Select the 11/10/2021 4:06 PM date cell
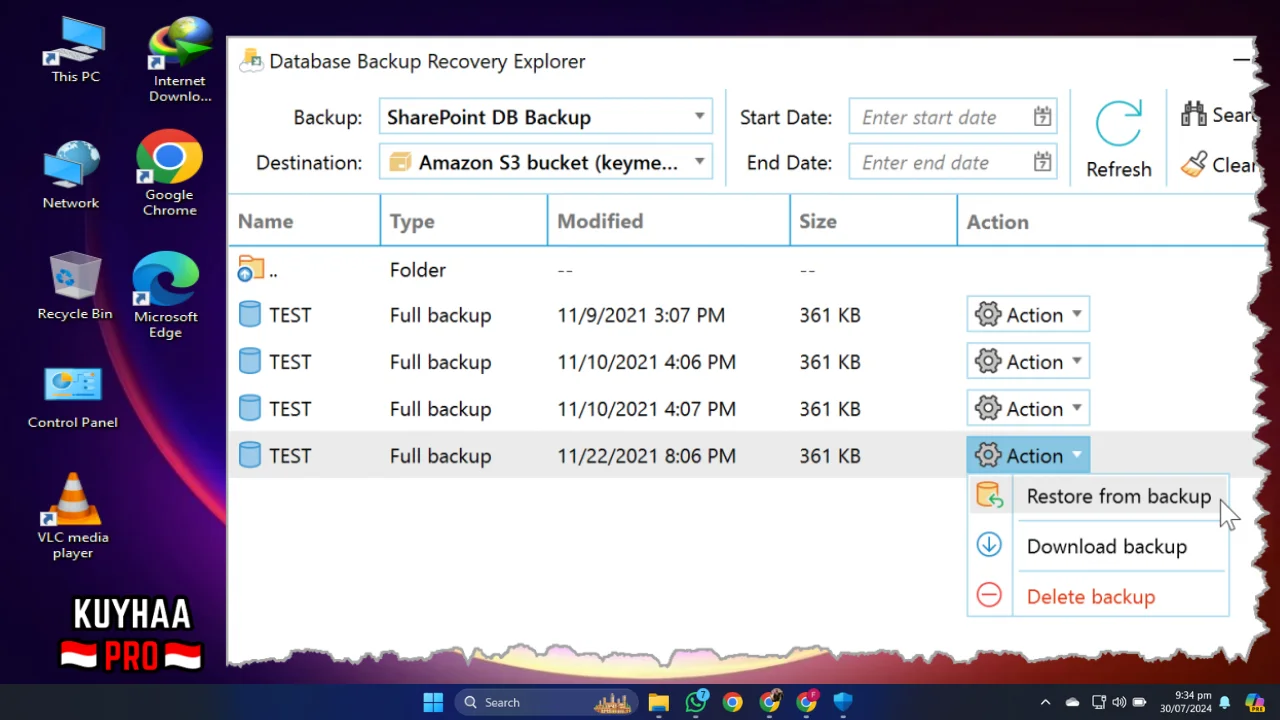The width and height of the screenshot is (1280, 720). (646, 362)
